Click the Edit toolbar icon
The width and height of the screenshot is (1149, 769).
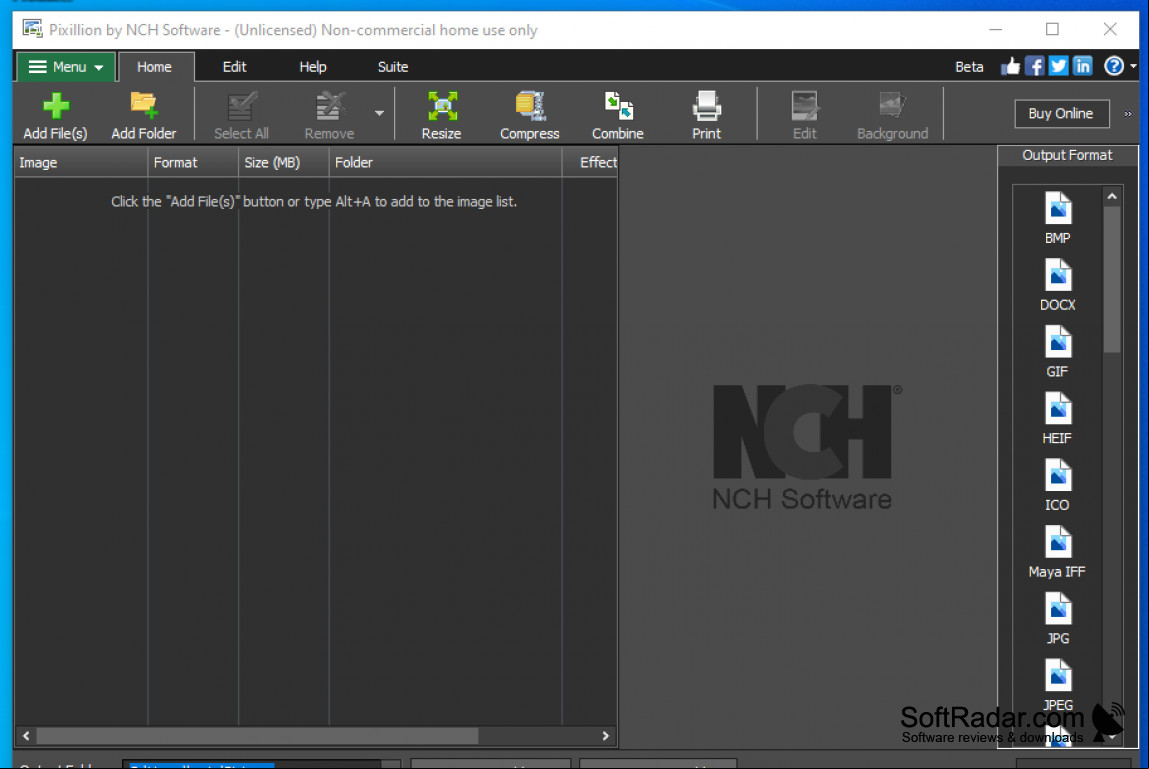[804, 106]
